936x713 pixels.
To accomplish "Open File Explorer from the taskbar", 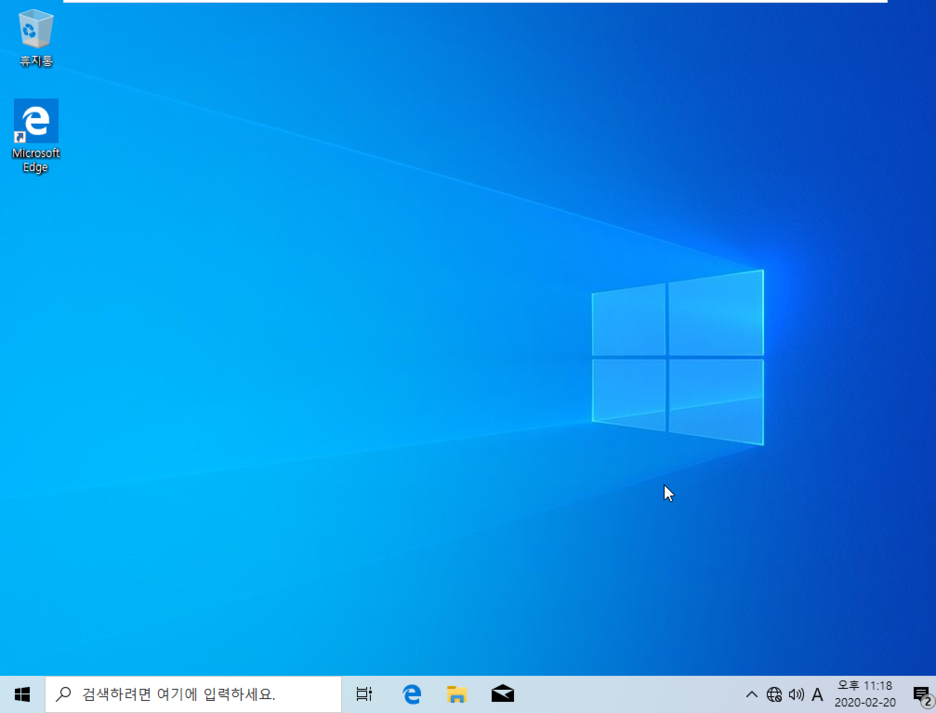I will (457, 694).
